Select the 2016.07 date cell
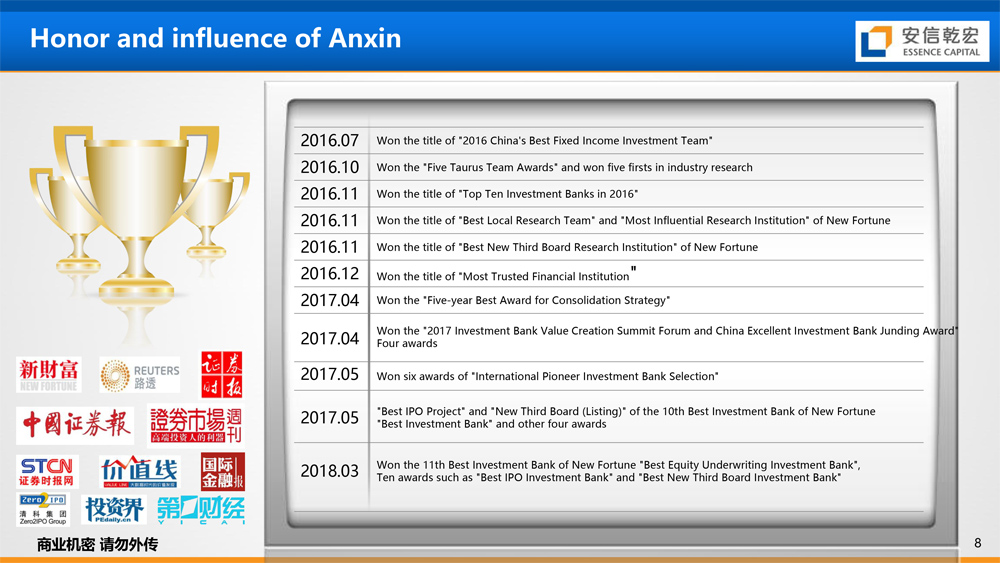 (x=329, y=141)
